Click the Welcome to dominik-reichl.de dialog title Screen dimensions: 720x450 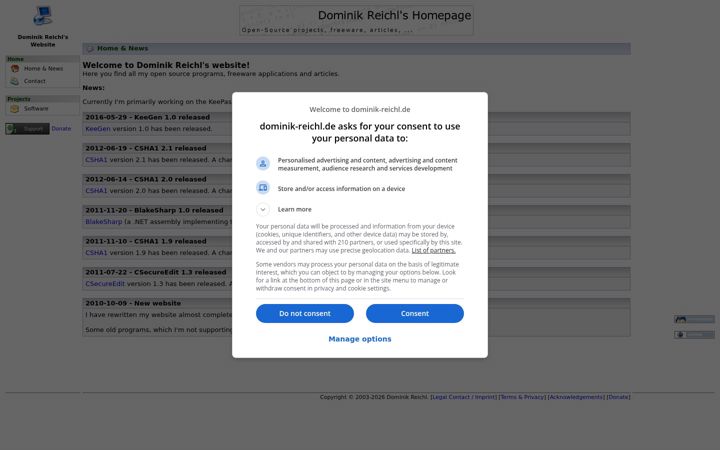point(360,109)
